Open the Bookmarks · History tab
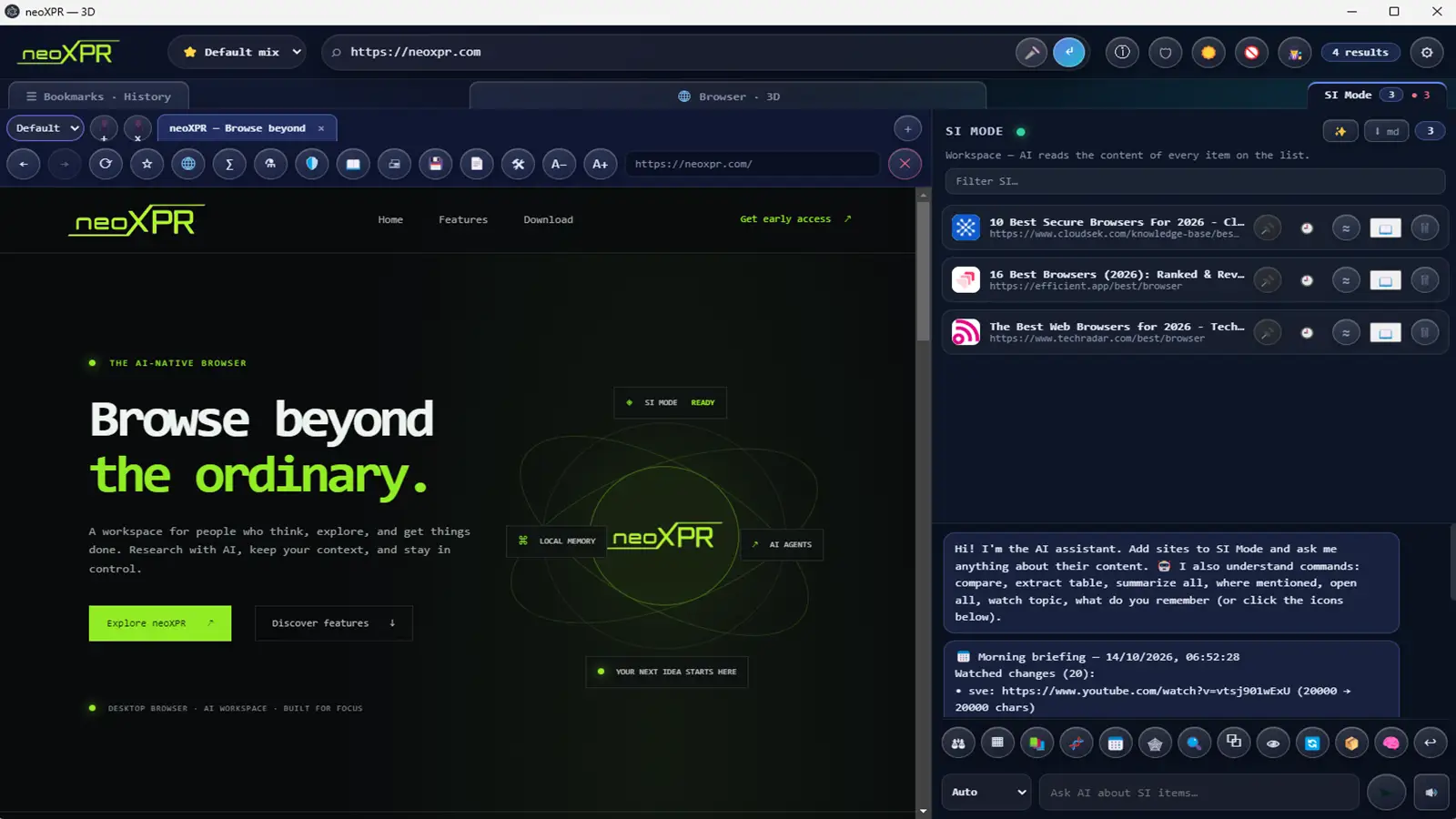 98,96
